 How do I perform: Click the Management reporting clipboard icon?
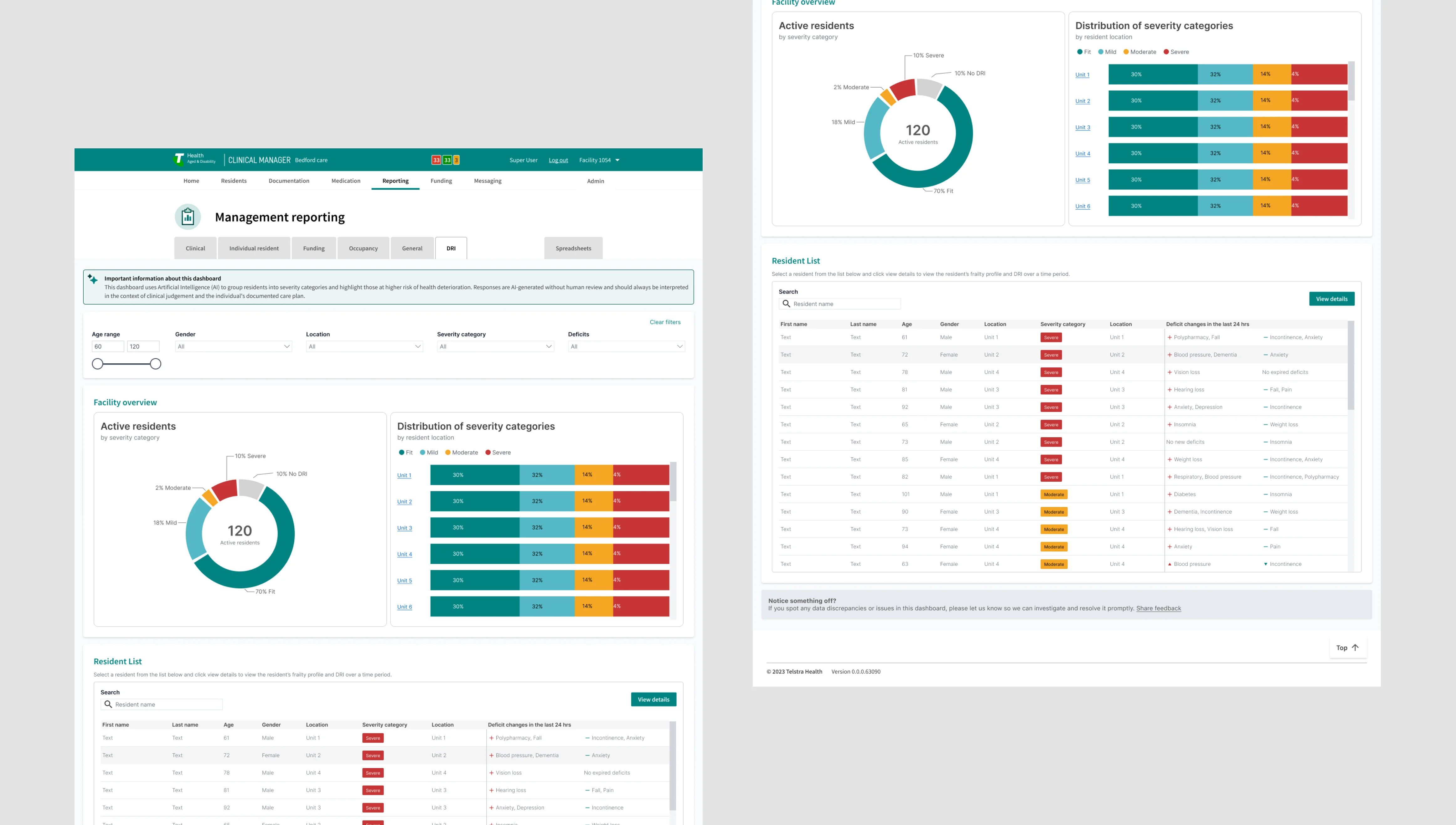[188, 217]
